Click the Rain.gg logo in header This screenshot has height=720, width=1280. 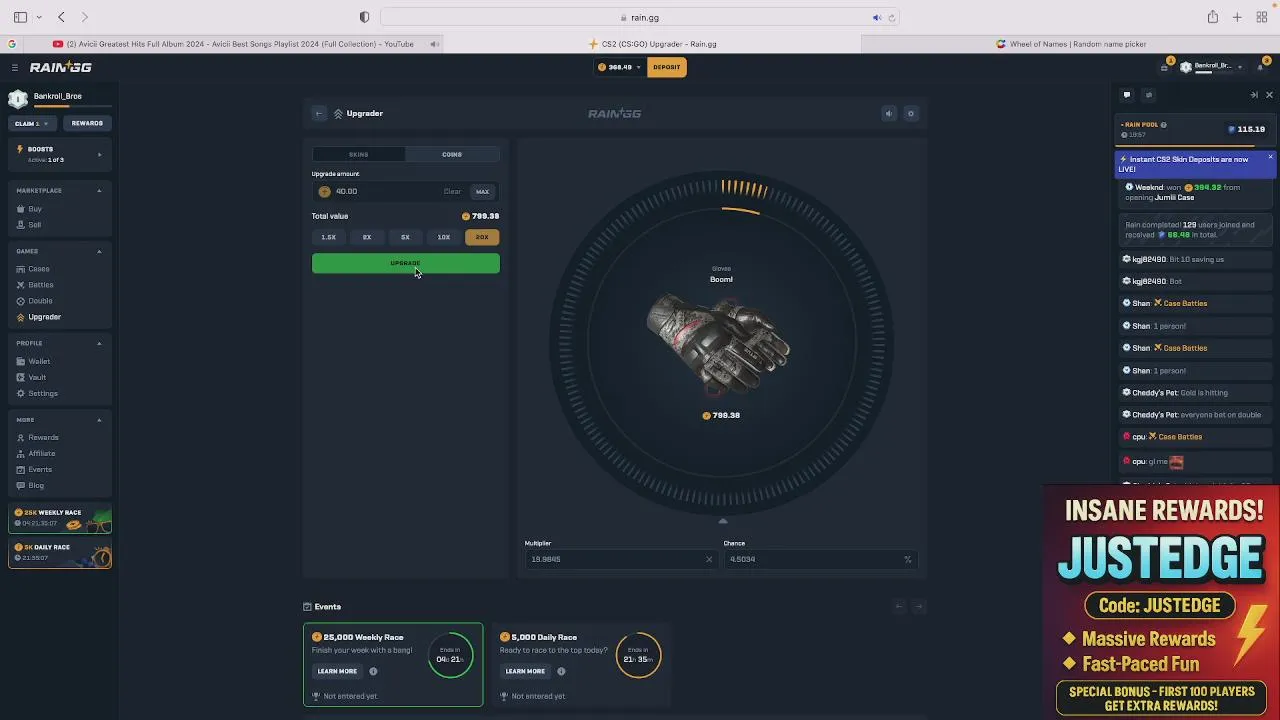(x=60, y=67)
